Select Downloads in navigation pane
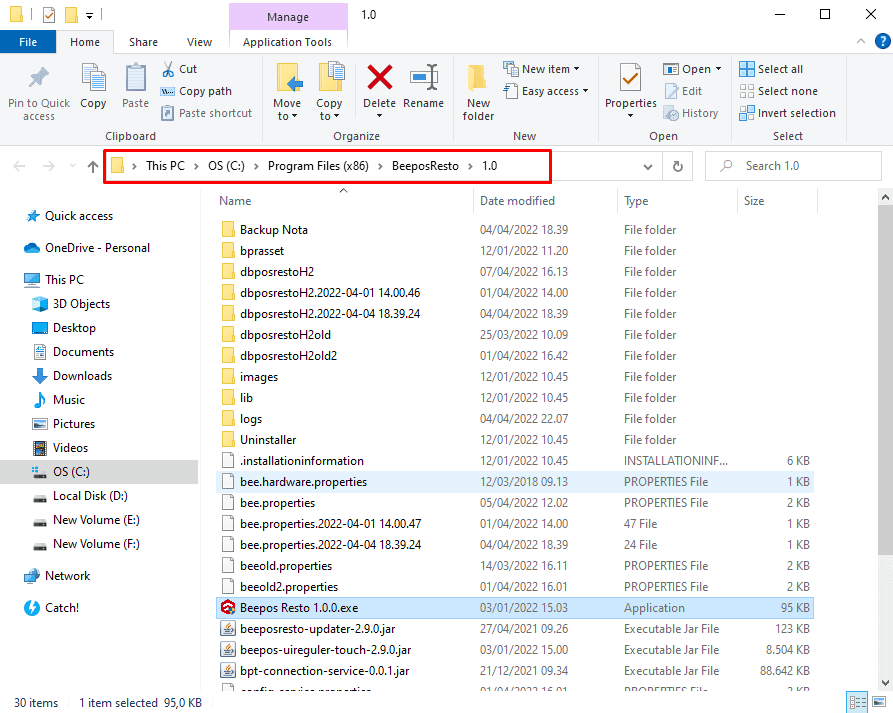 (71, 376)
